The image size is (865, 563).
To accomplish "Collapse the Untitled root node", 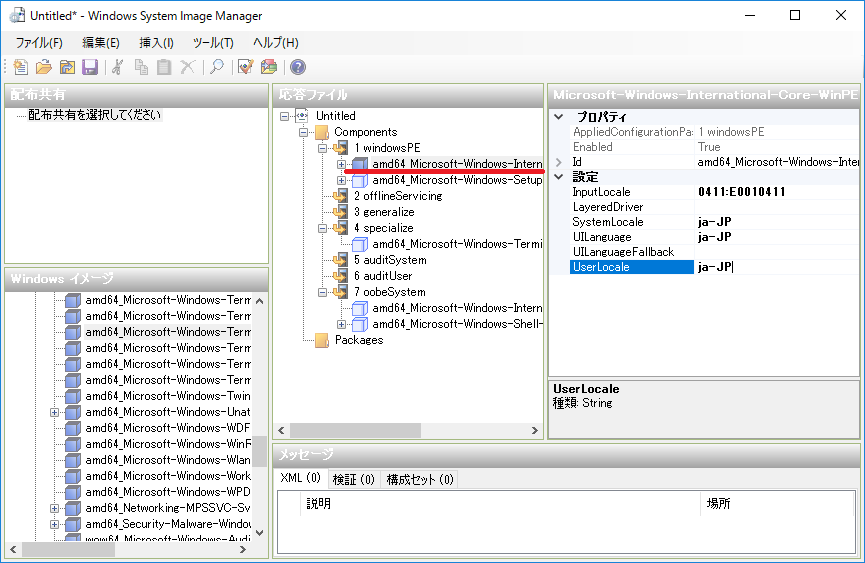I will (x=284, y=116).
